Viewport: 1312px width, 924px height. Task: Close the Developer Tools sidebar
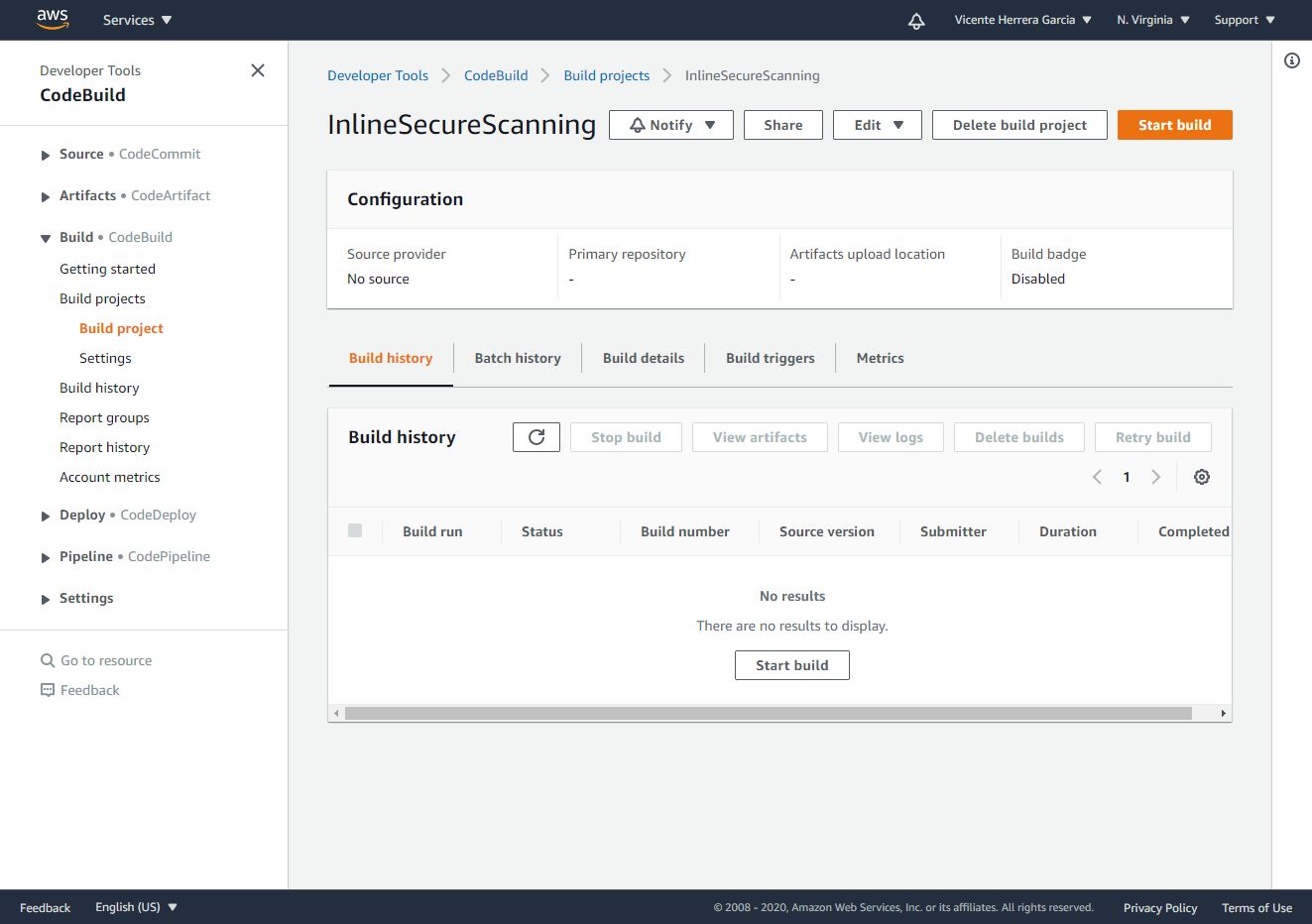click(258, 70)
